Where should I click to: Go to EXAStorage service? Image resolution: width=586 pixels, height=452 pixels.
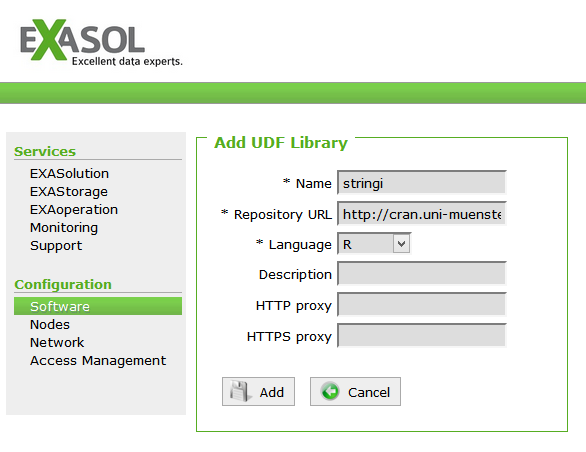69,191
